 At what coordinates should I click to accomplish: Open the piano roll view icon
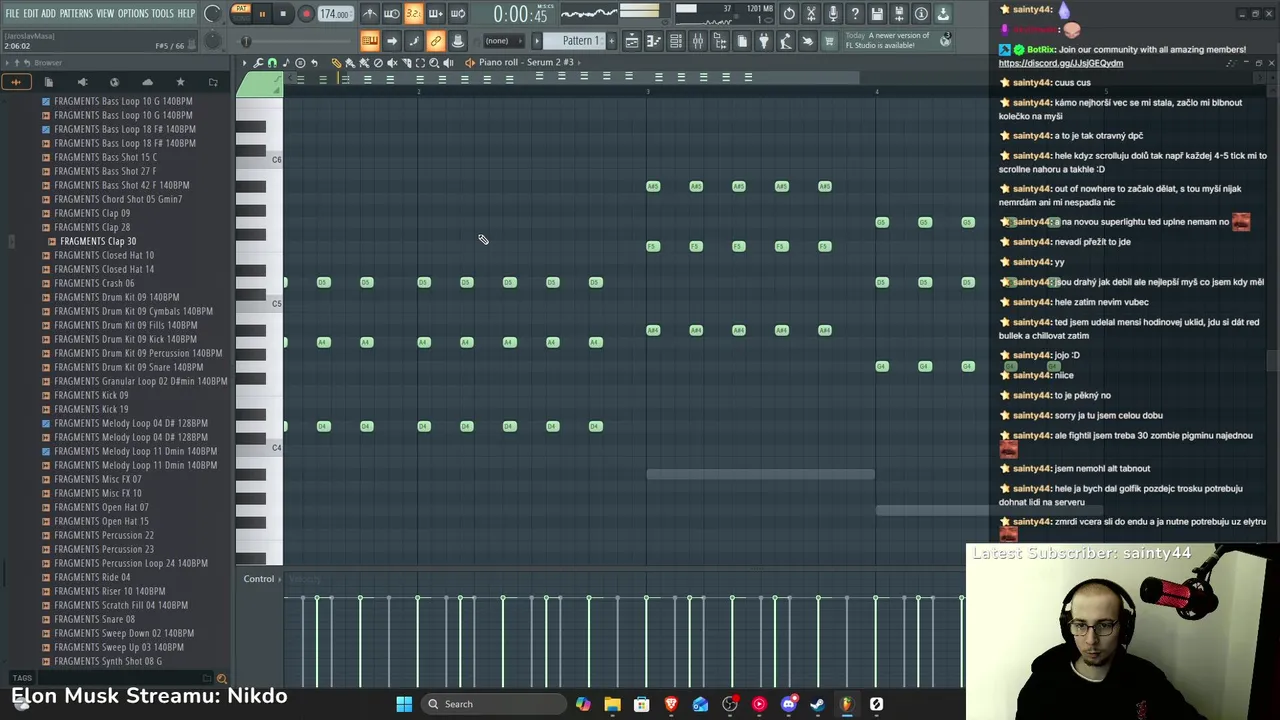[653, 41]
